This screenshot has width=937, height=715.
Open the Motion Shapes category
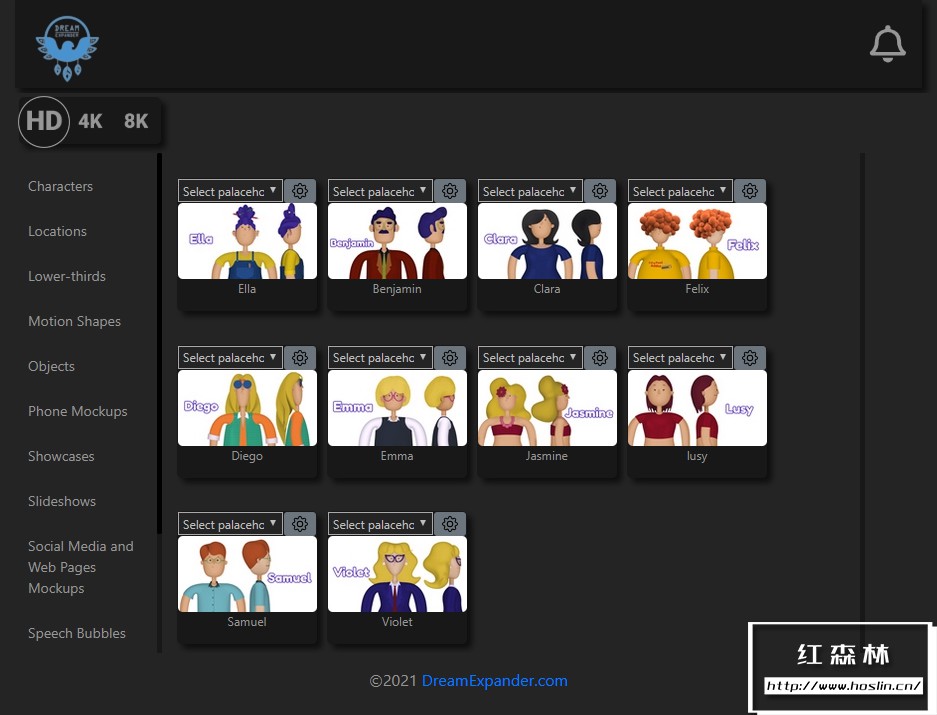(x=75, y=322)
